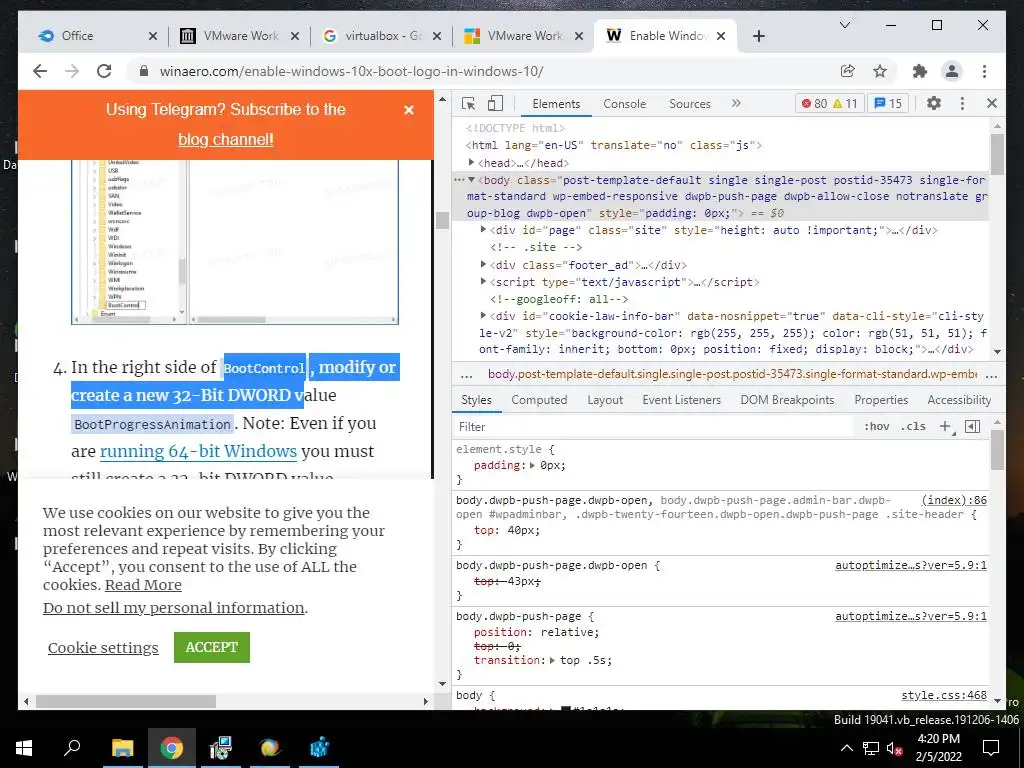Viewport: 1024px width, 768px height.
Task: Expand the cookie-law-info-bar div node
Action: [483, 315]
